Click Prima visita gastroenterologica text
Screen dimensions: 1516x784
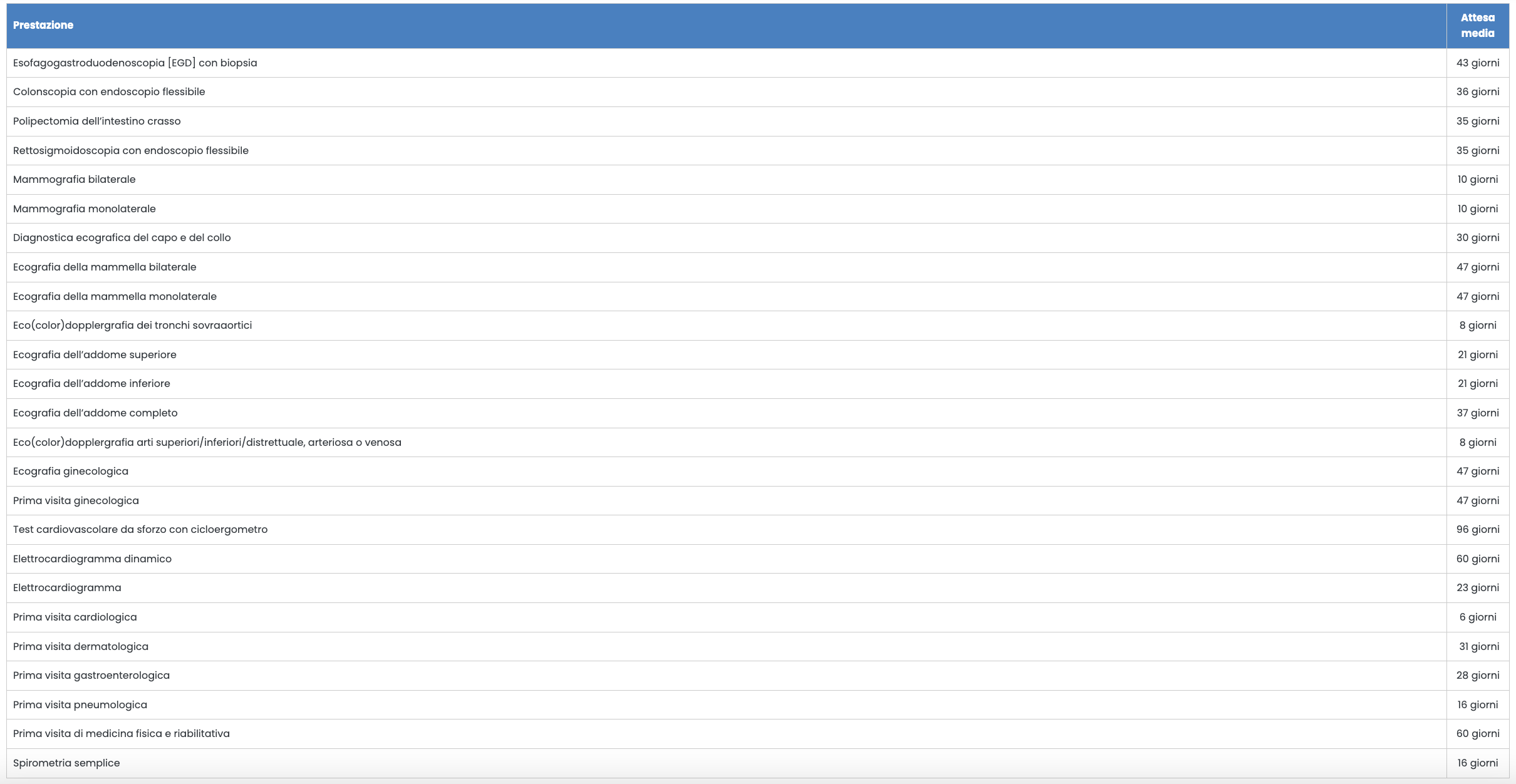(91, 675)
